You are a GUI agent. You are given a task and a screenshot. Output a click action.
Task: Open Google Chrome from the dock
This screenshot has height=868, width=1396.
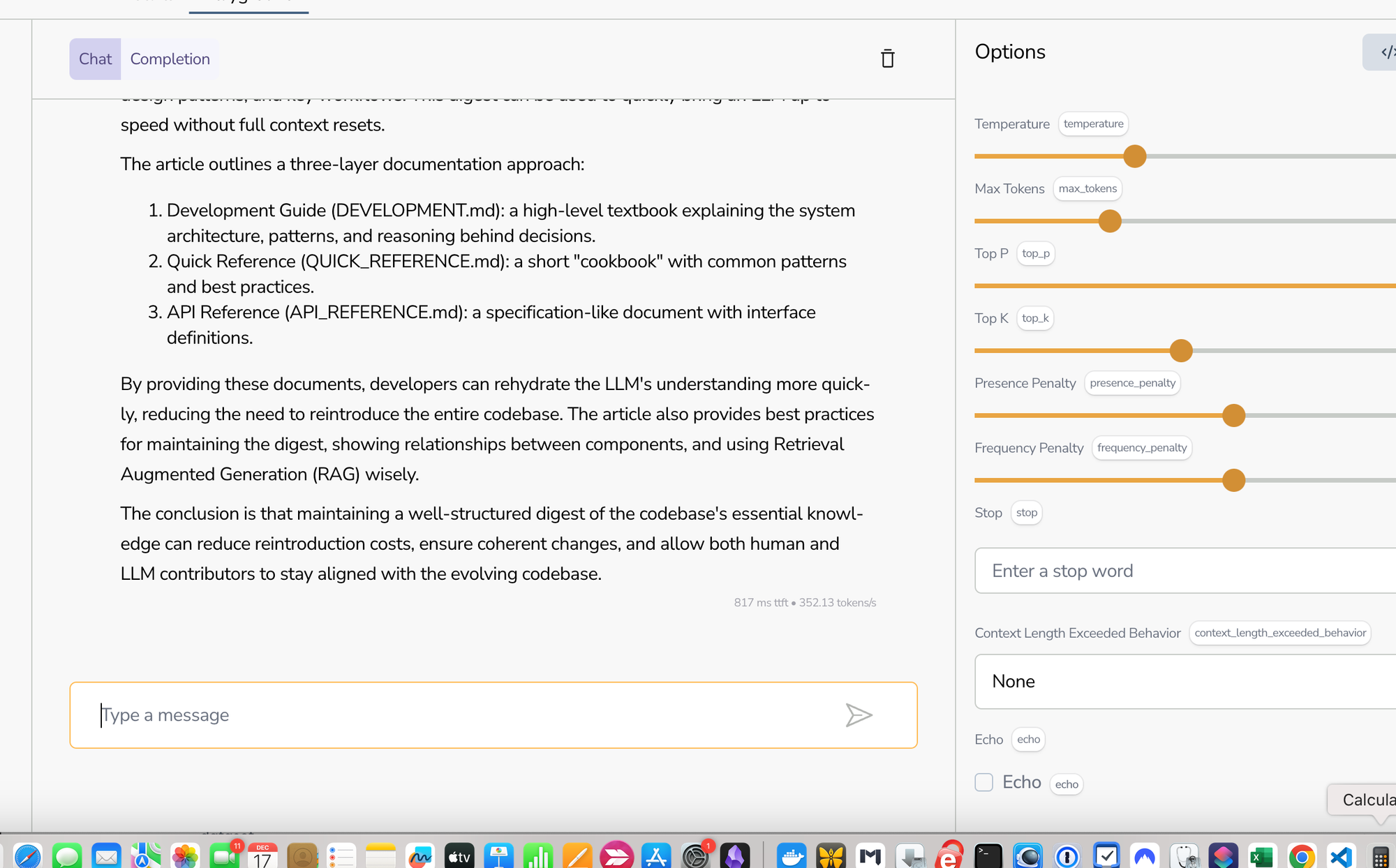1302,855
